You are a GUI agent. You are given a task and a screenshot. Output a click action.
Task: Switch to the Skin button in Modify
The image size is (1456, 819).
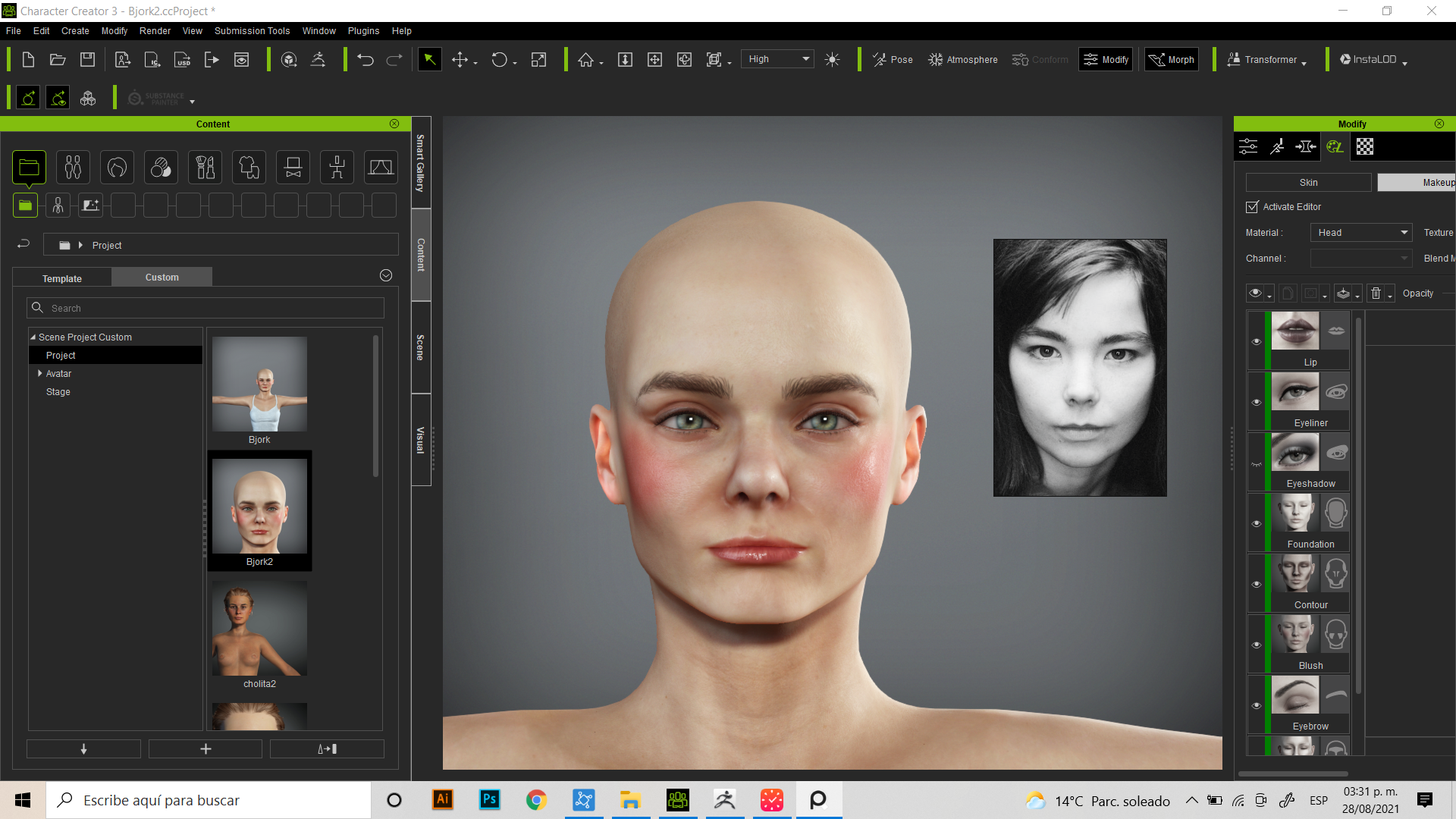(1308, 183)
